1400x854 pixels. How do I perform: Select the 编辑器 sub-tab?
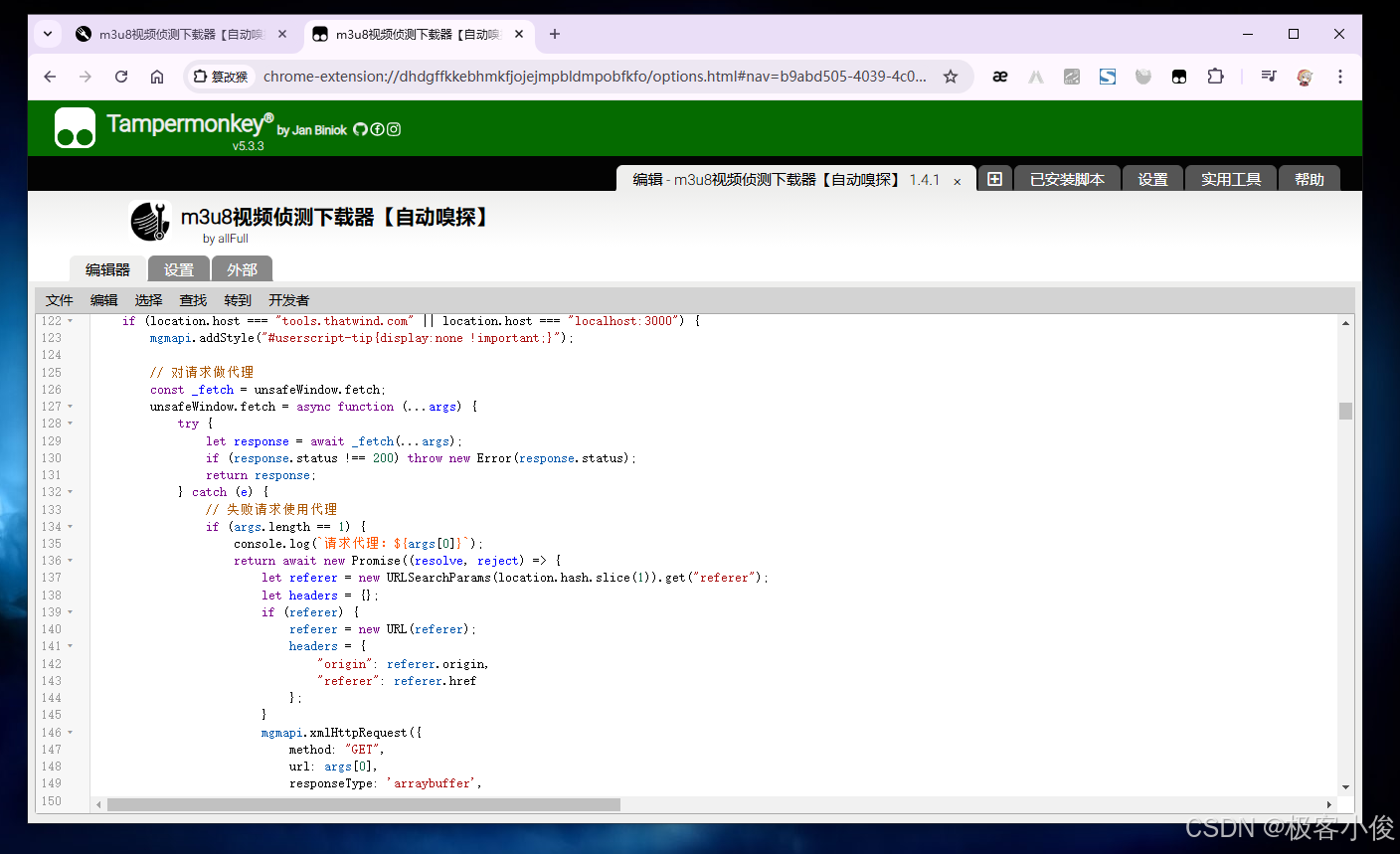click(107, 269)
